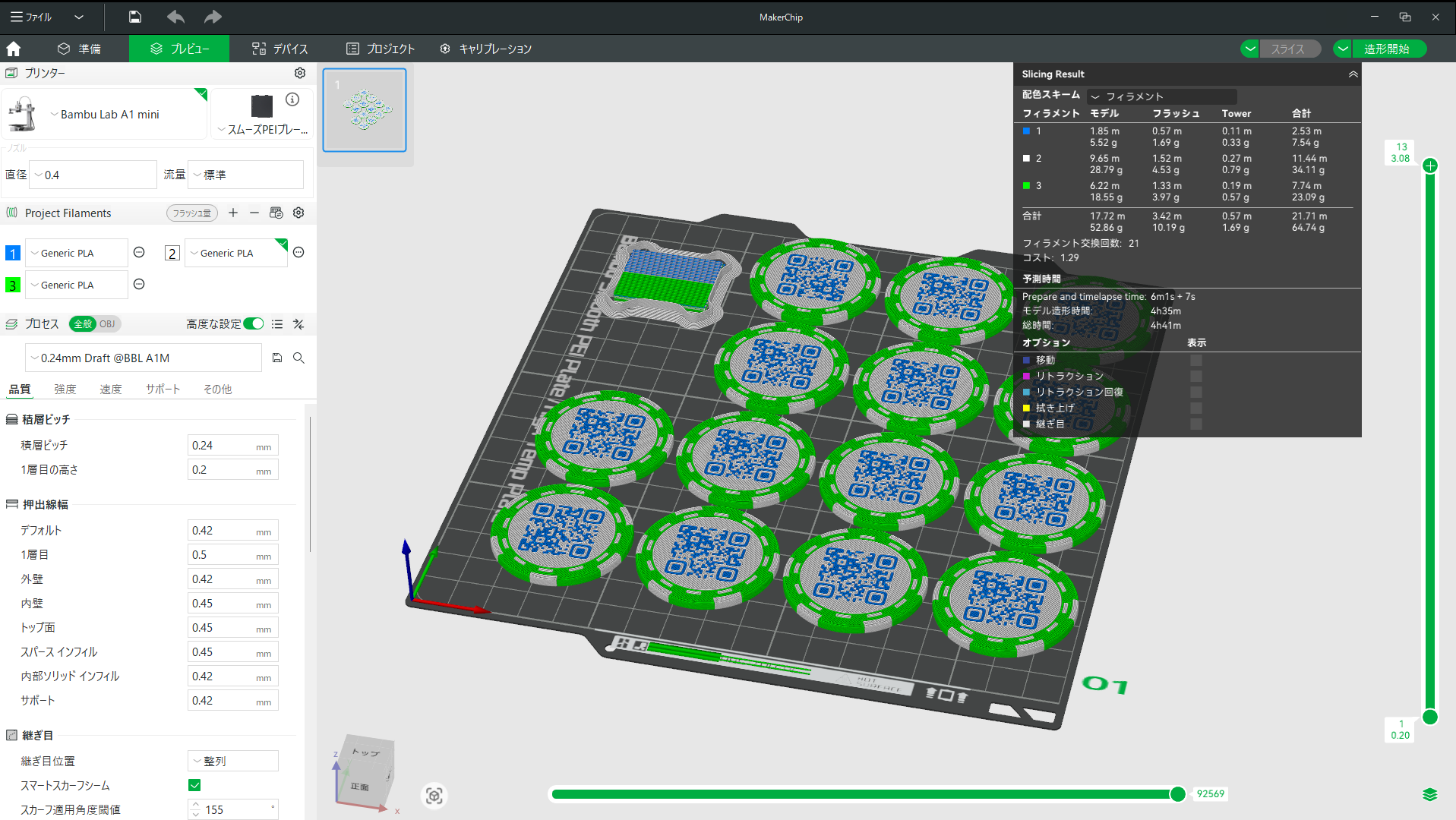
Task: Open the キャリブレーション tab
Action: pos(486,49)
